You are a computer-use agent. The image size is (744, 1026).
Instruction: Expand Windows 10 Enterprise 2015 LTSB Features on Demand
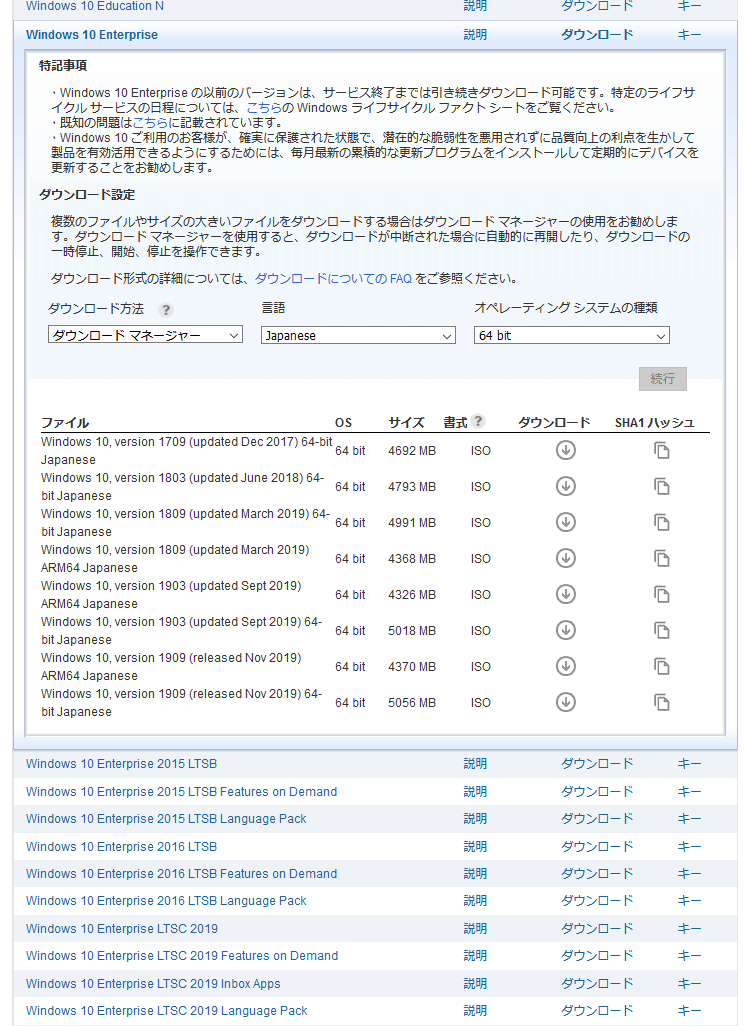(181, 792)
